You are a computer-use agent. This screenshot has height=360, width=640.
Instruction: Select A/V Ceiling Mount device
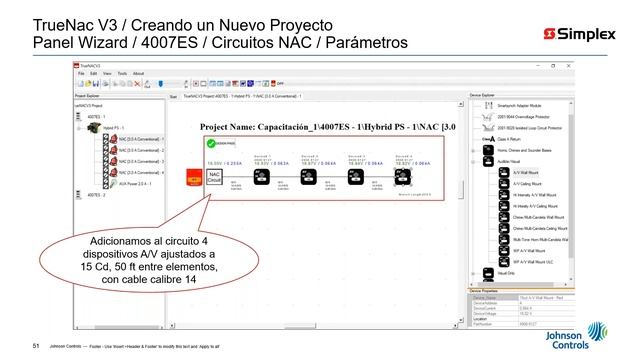coord(527,184)
